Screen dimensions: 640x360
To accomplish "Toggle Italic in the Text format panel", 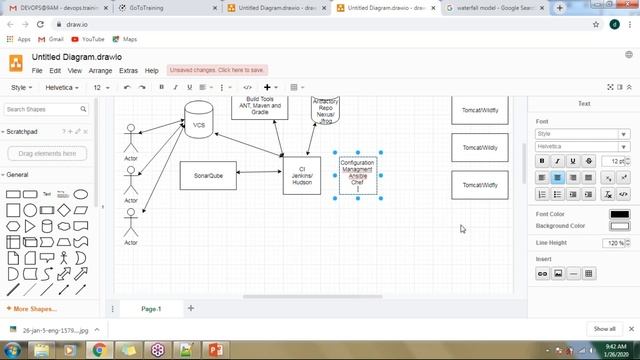I will (558, 161).
